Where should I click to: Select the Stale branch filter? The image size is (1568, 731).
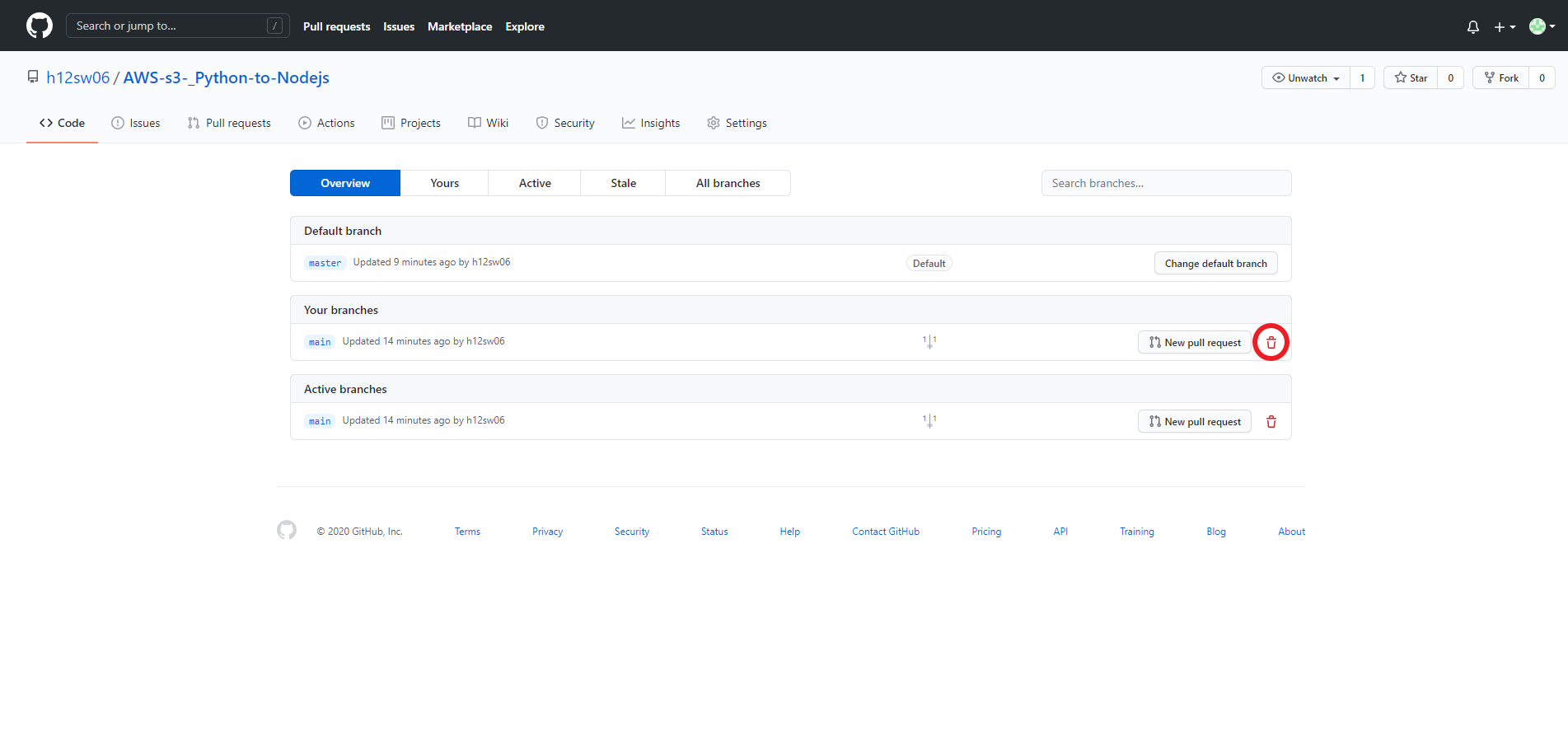tap(623, 183)
